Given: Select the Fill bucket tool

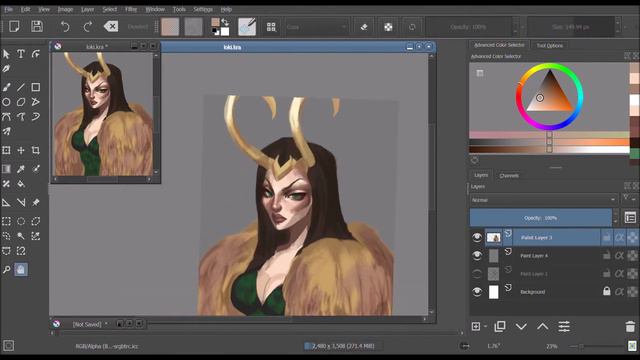Looking at the screenshot, I should 21,184.
